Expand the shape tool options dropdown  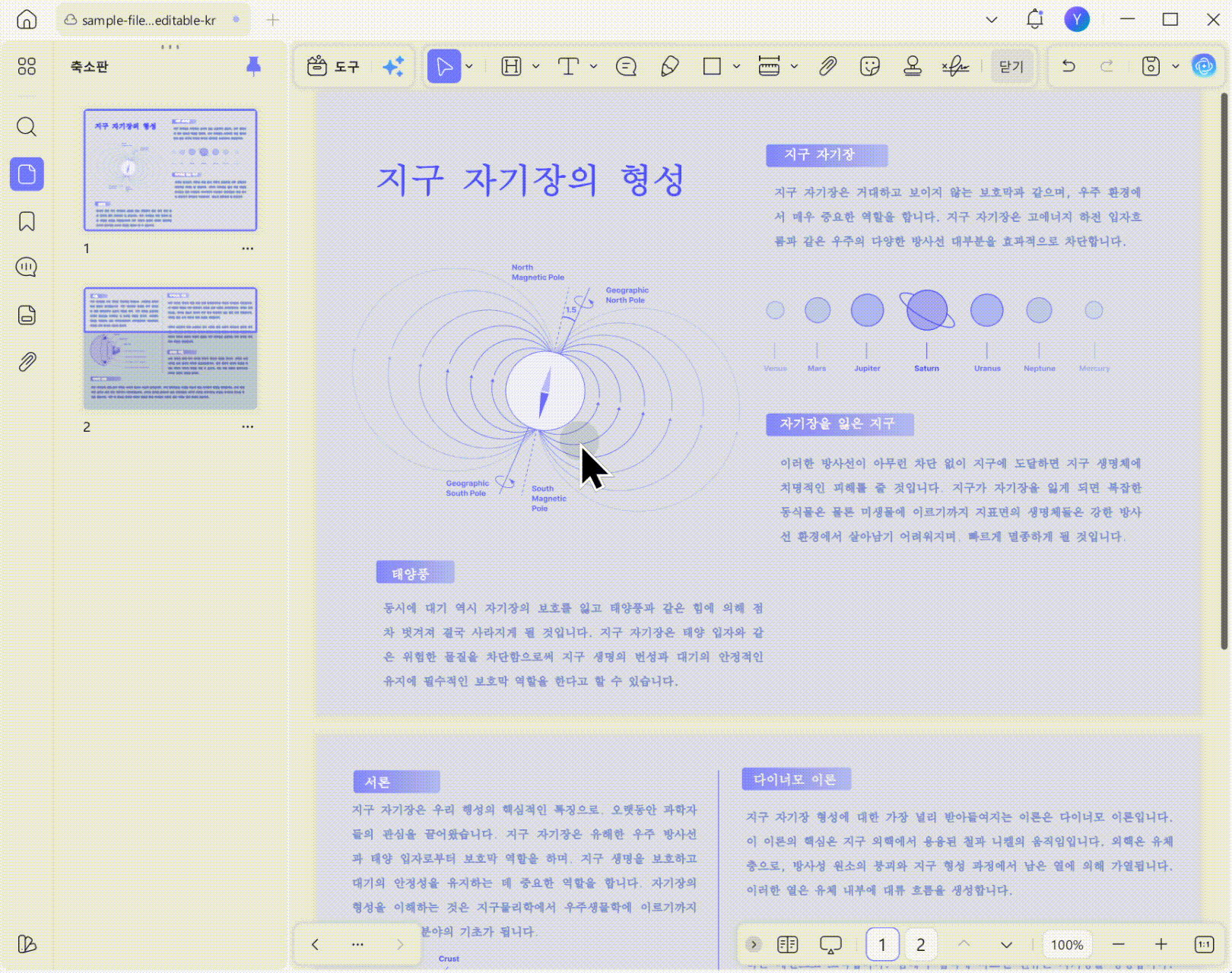[736, 67]
